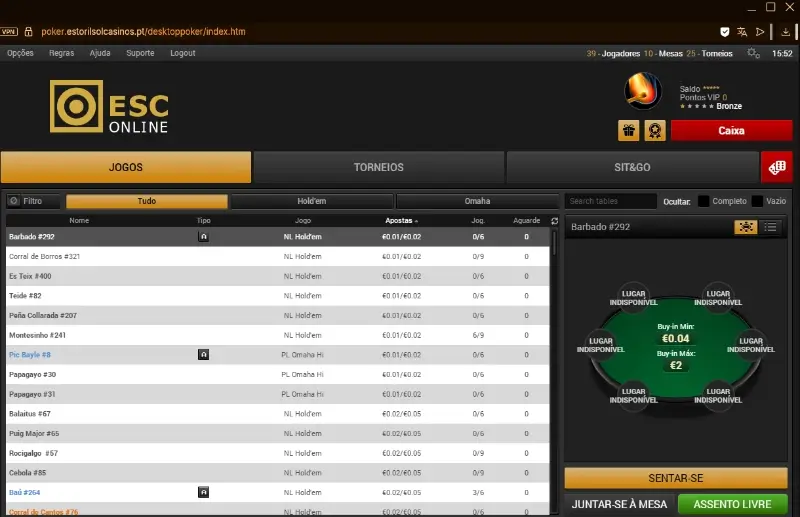The image size is (800, 517).
Task: Select Papagayo #31 table
Action: [x=278, y=394]
